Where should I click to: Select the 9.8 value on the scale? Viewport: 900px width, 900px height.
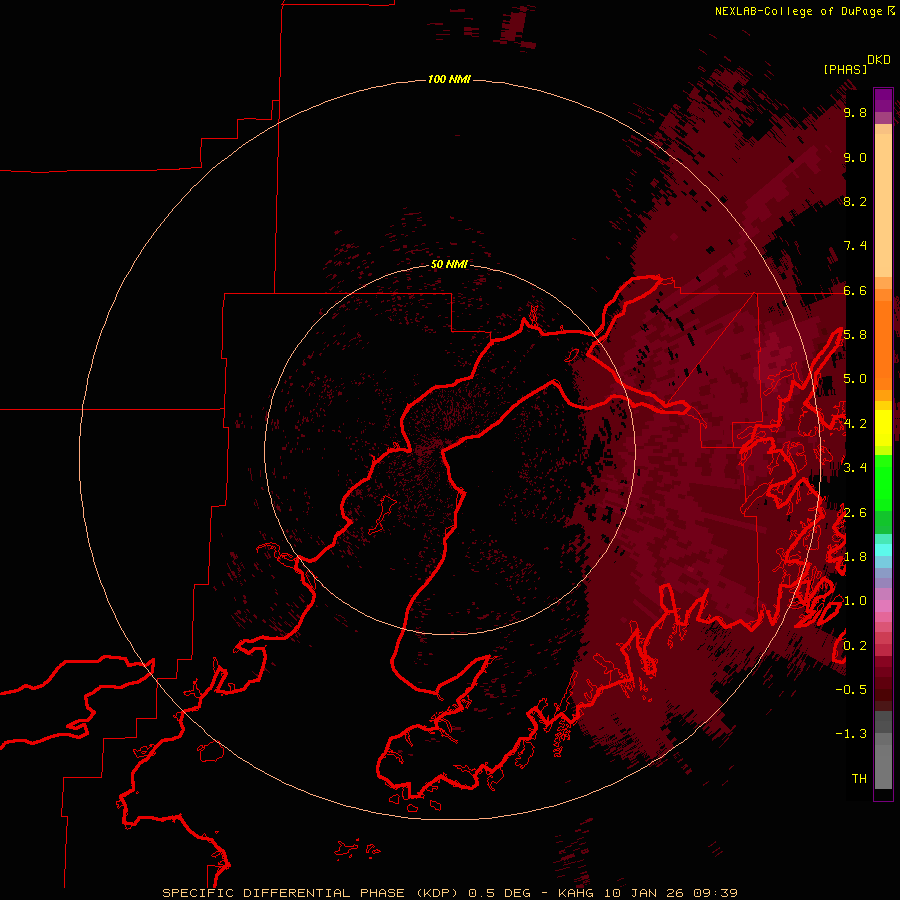[855, 112]
